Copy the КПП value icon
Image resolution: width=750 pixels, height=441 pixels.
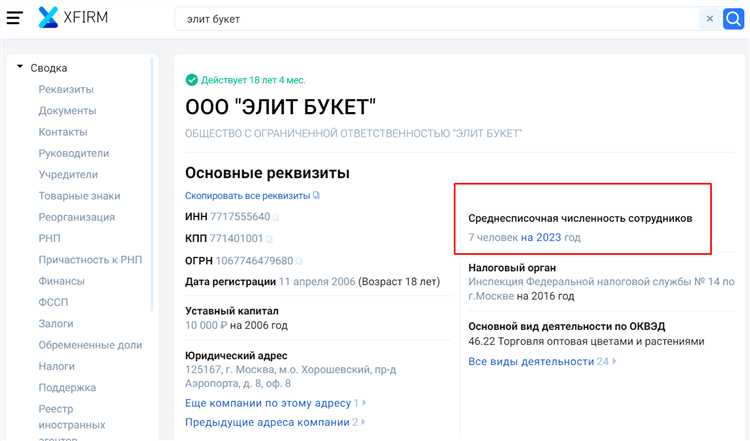click(269, 239)
